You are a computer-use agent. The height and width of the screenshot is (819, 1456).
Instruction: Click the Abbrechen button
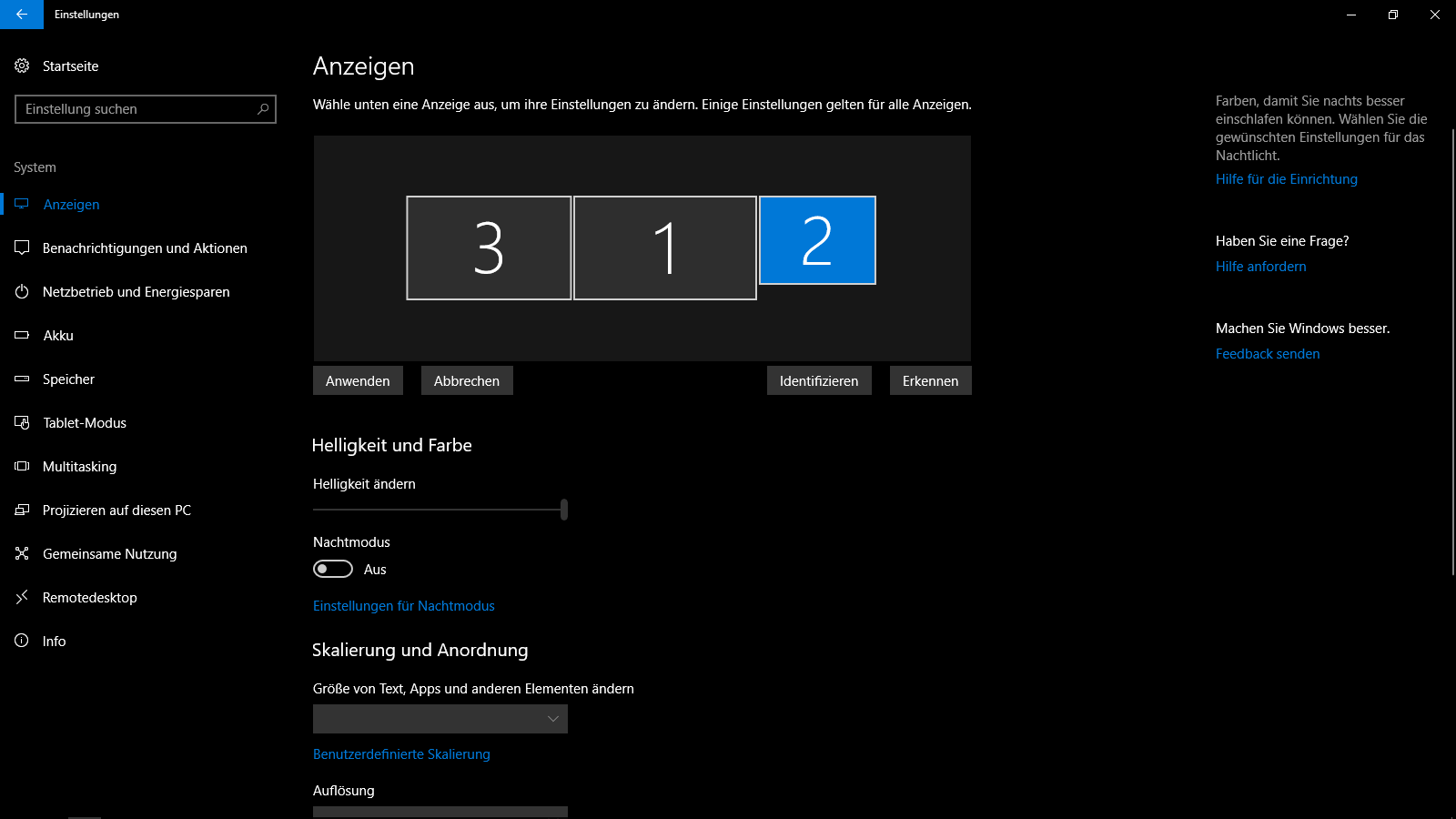[467, 380]
